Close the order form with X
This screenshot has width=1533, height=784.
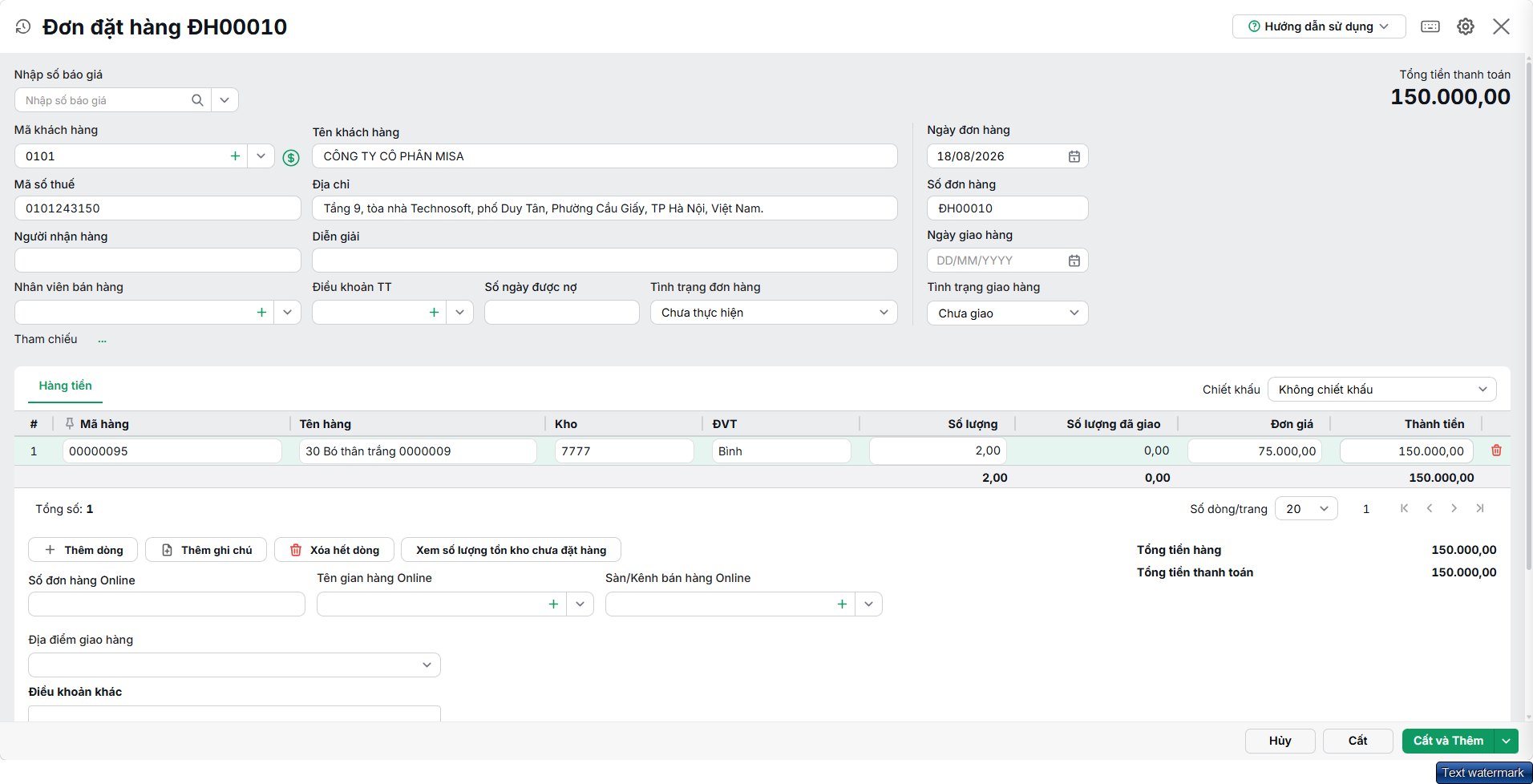(x=1502, y=26)
